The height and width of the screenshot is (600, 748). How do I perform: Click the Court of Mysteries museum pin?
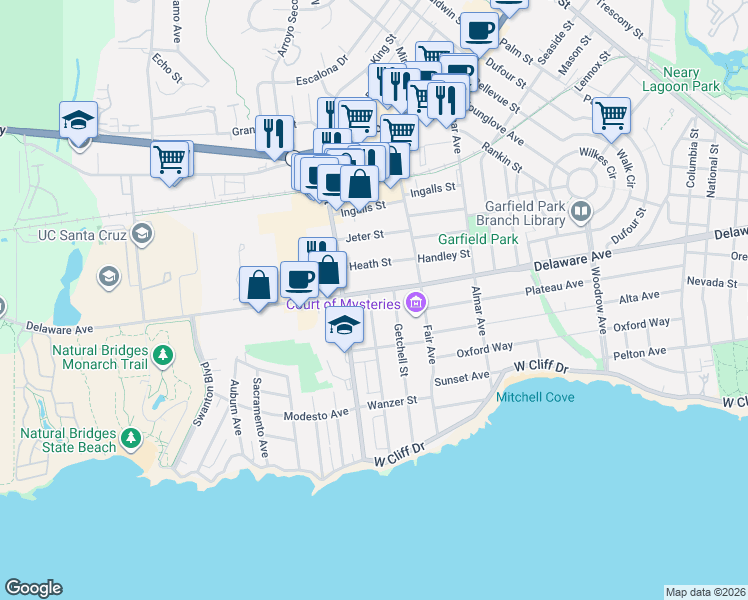[416, 302]
